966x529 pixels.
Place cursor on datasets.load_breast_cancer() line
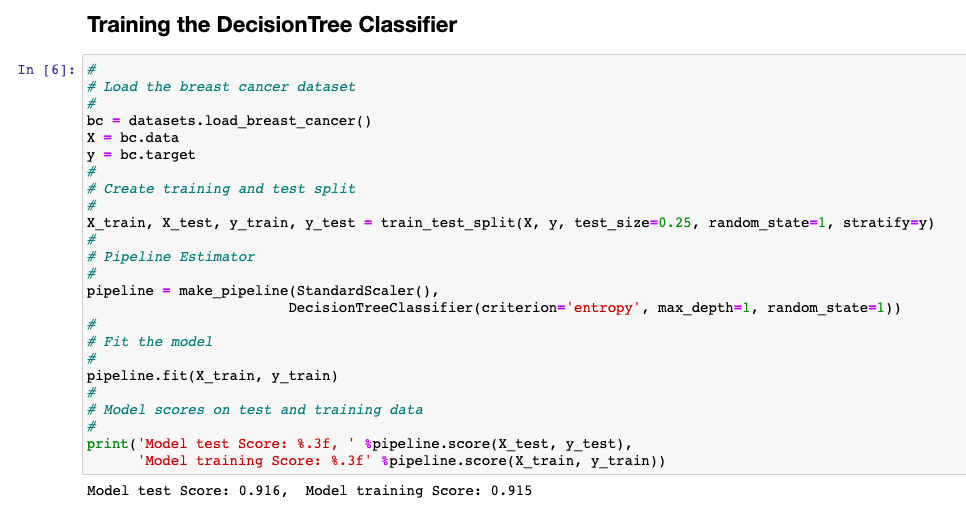pyautogui.click(x=229, y=121)
